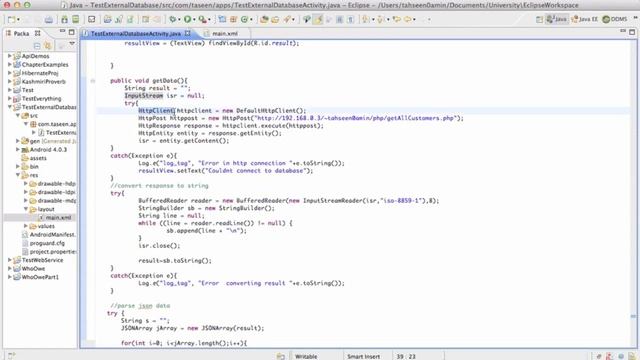Click the New Java Project icon
Image resolution: width=640 pixels, height=360 pixels.
[222, 19]
